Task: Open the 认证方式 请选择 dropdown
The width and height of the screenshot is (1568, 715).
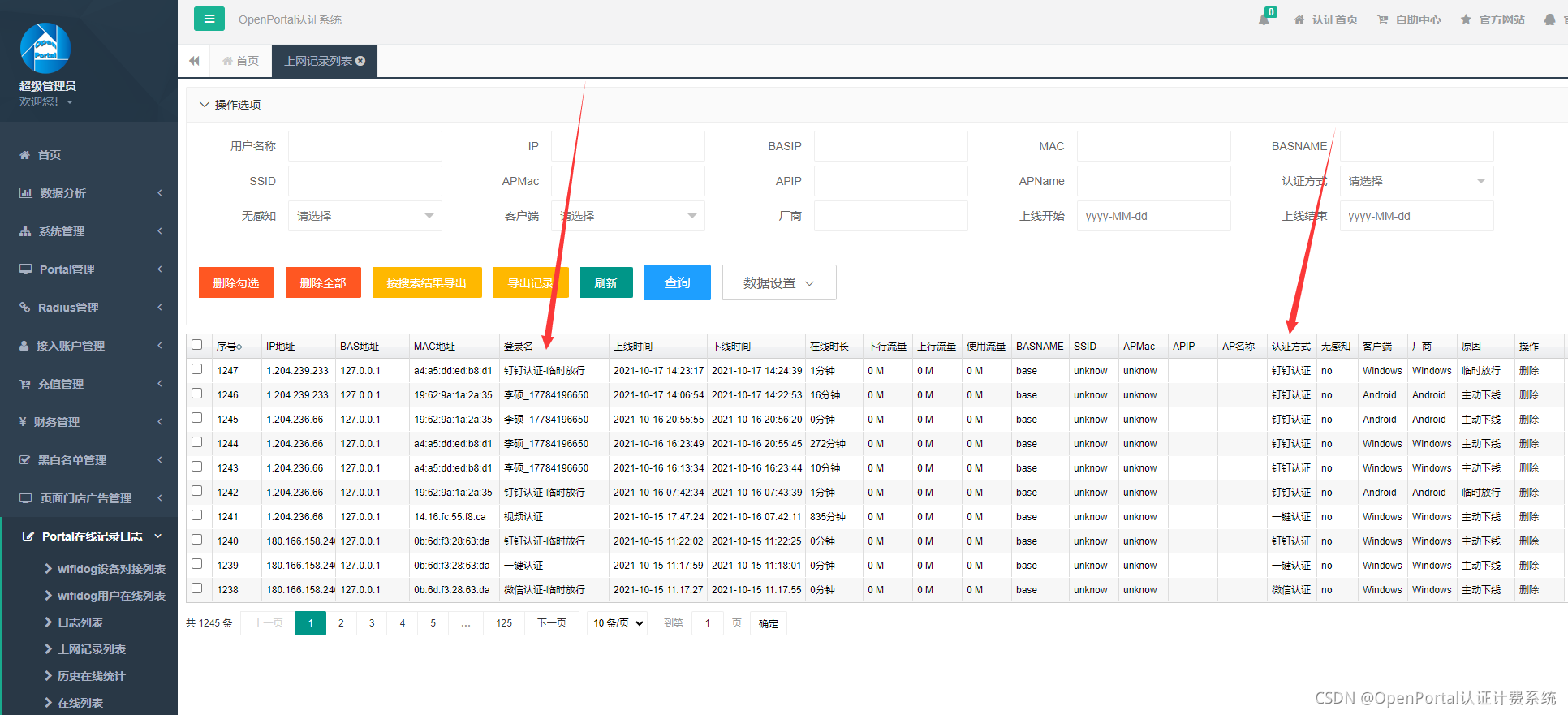Action: pyautogui.click(x=1416, y=181)
